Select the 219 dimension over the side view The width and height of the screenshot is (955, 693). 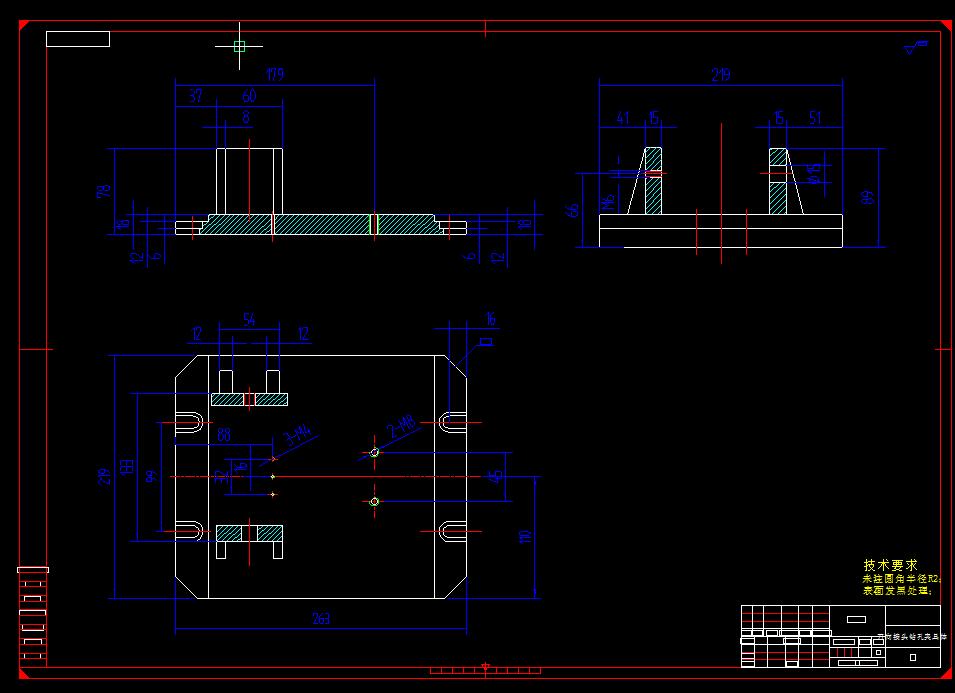point(722,73)
